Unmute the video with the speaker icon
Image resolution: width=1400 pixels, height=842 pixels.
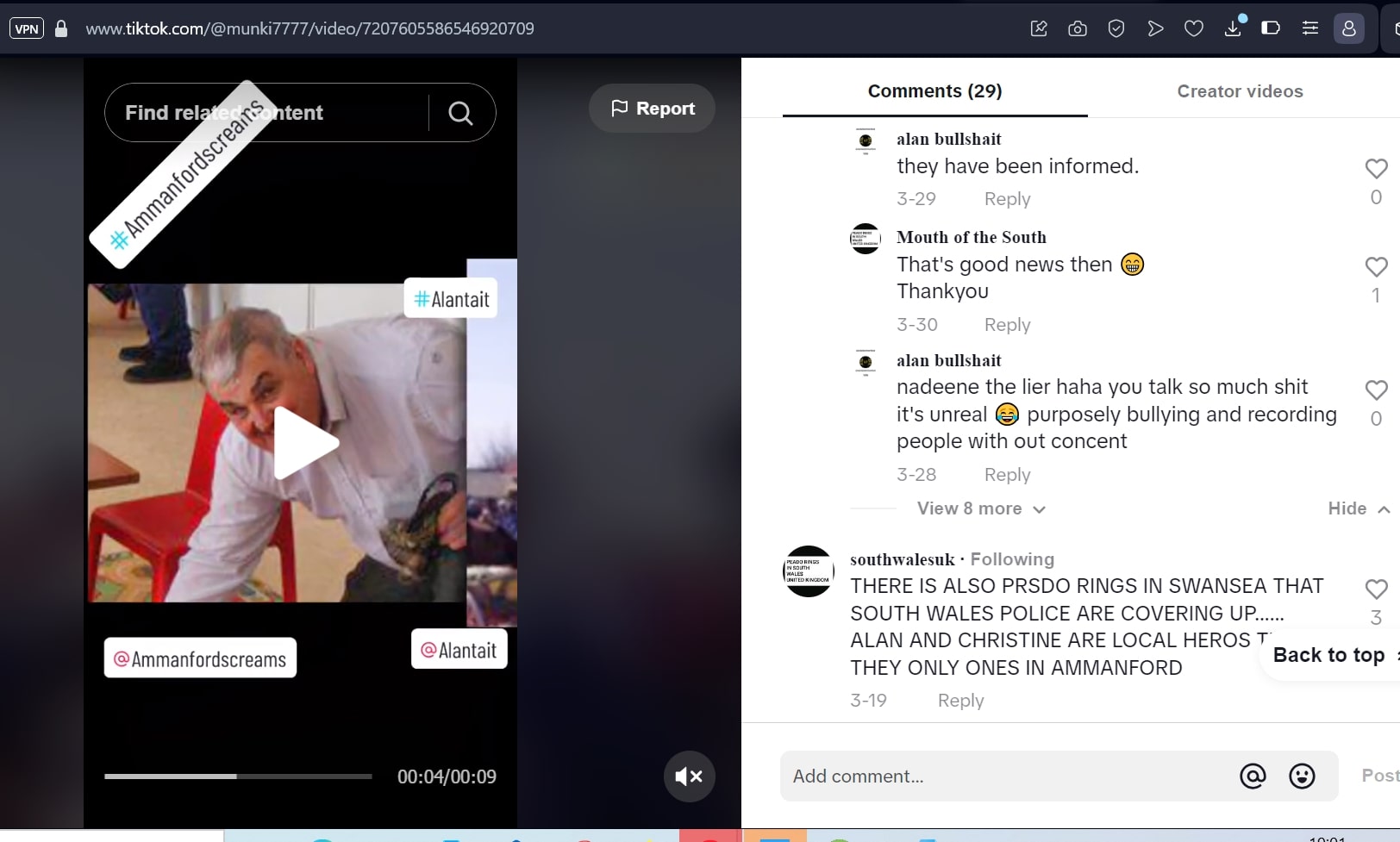click(x=689, y=777)
